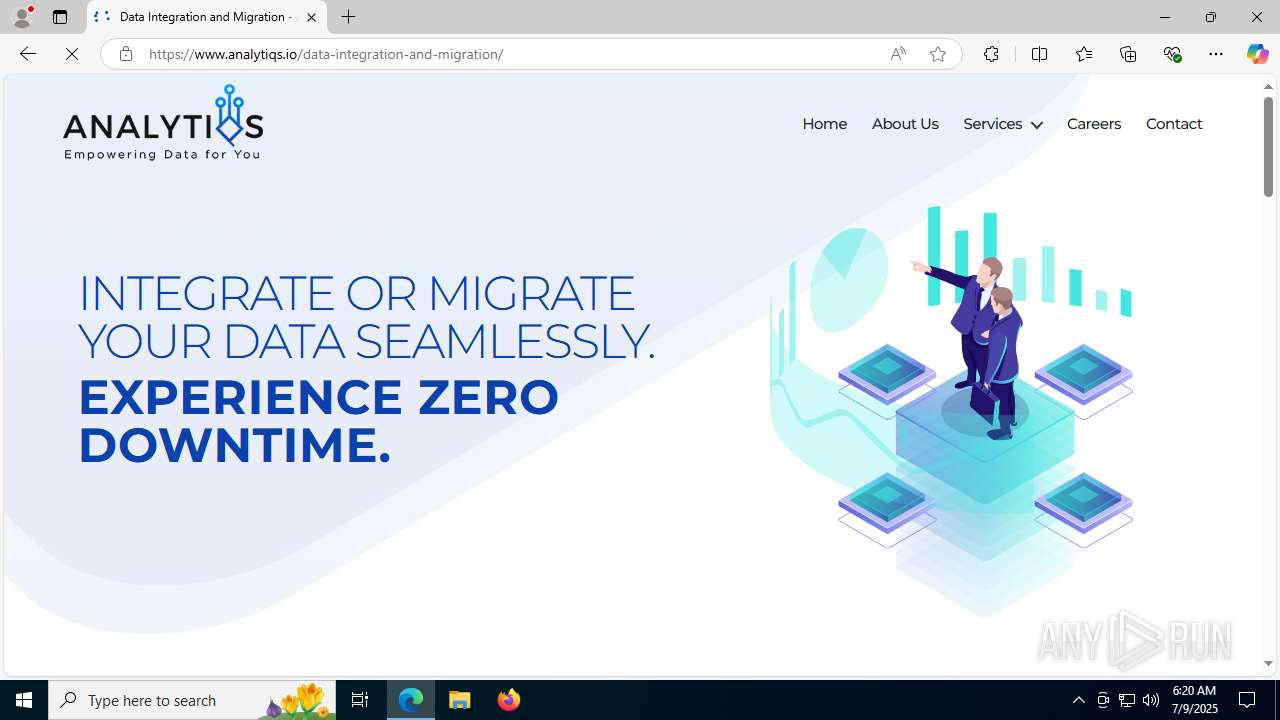This screenshot has width=1280, height=720.
Task: Open Task View on taskbar
Action: point(360,700)
